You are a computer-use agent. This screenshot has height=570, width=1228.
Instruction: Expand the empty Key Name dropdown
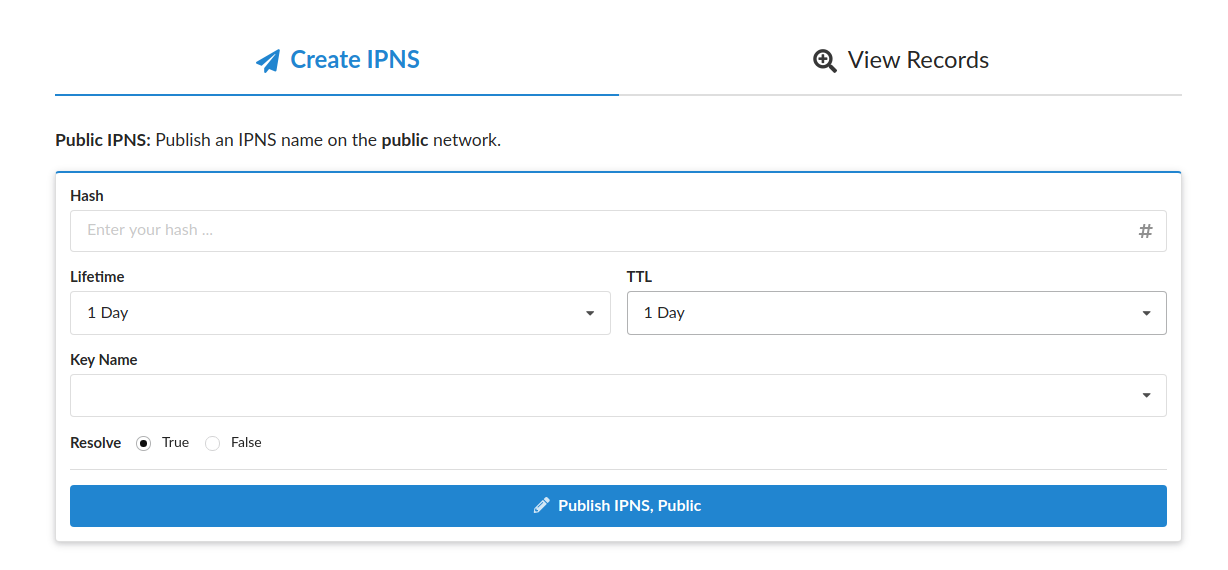pos(618,395)
